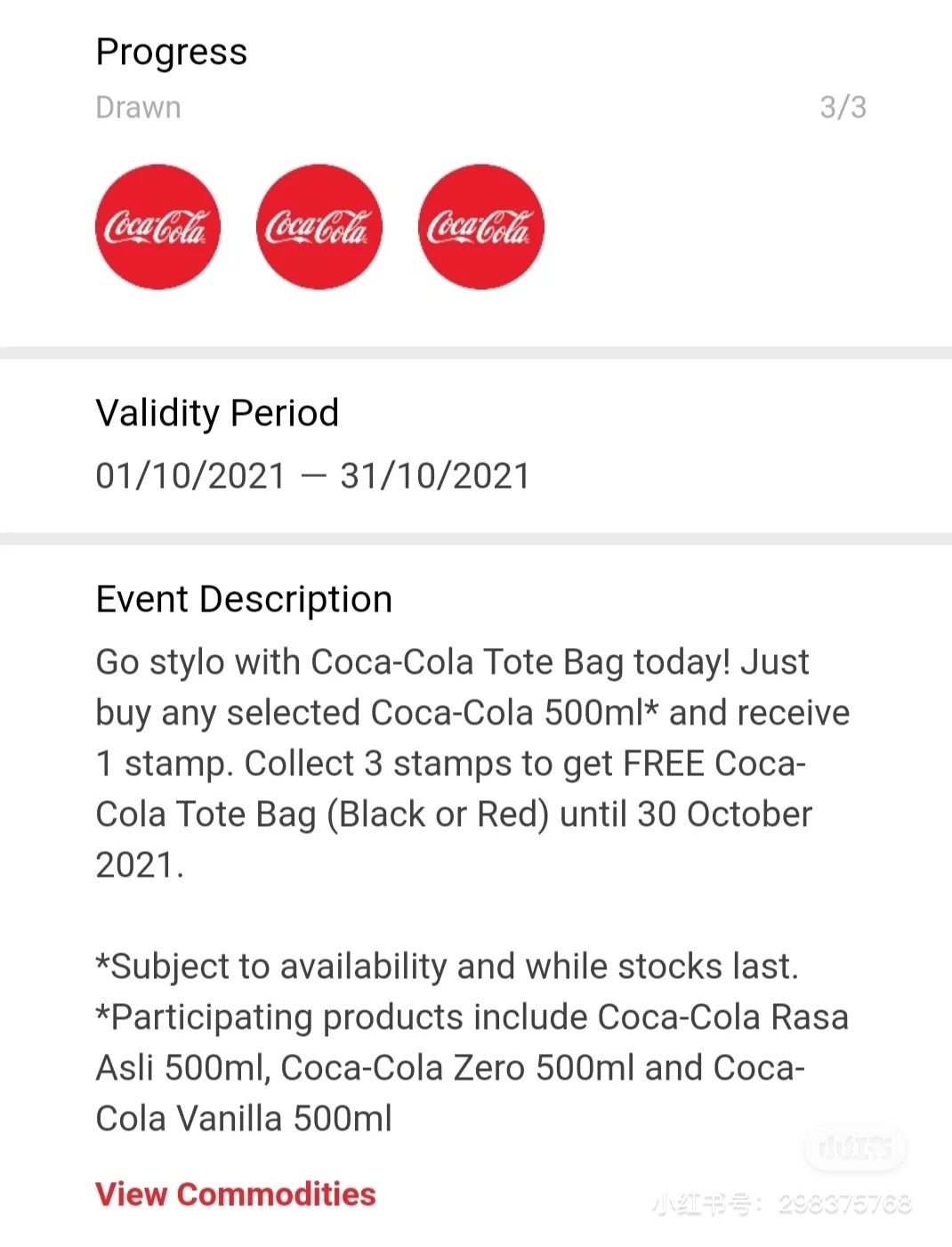
Task: Click the Progress section heading
Action: tap(171, 52)
